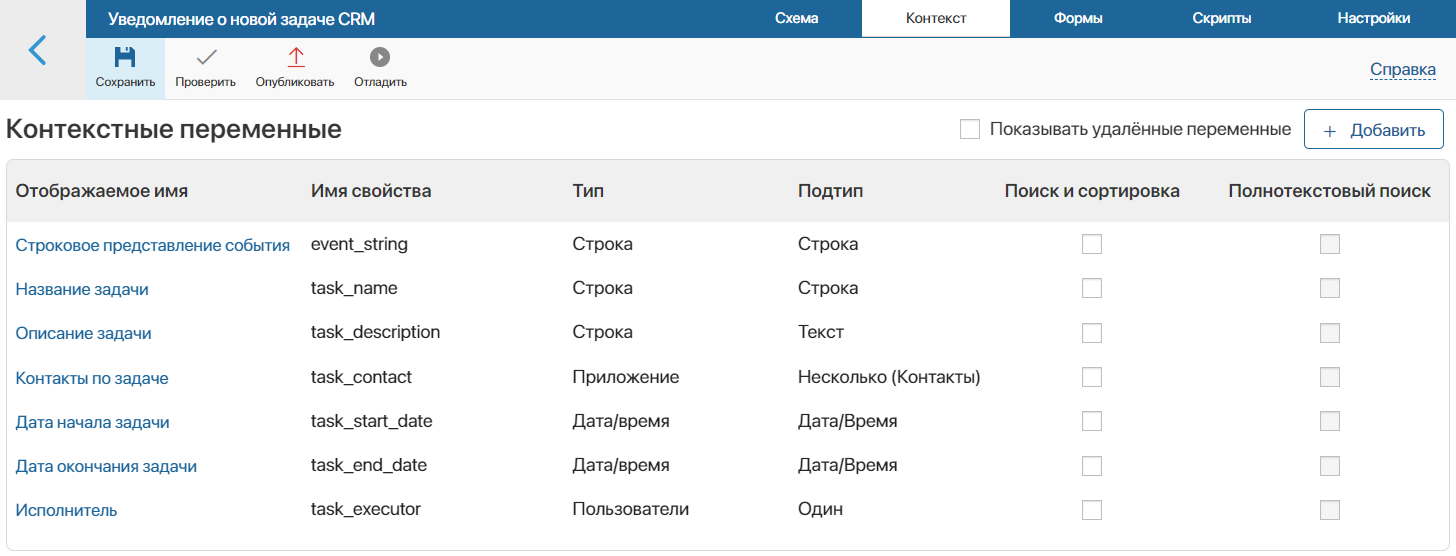Click the Контекстные переменные heading
Viewport: 1456px width, 556px height.
coord(174,129)
